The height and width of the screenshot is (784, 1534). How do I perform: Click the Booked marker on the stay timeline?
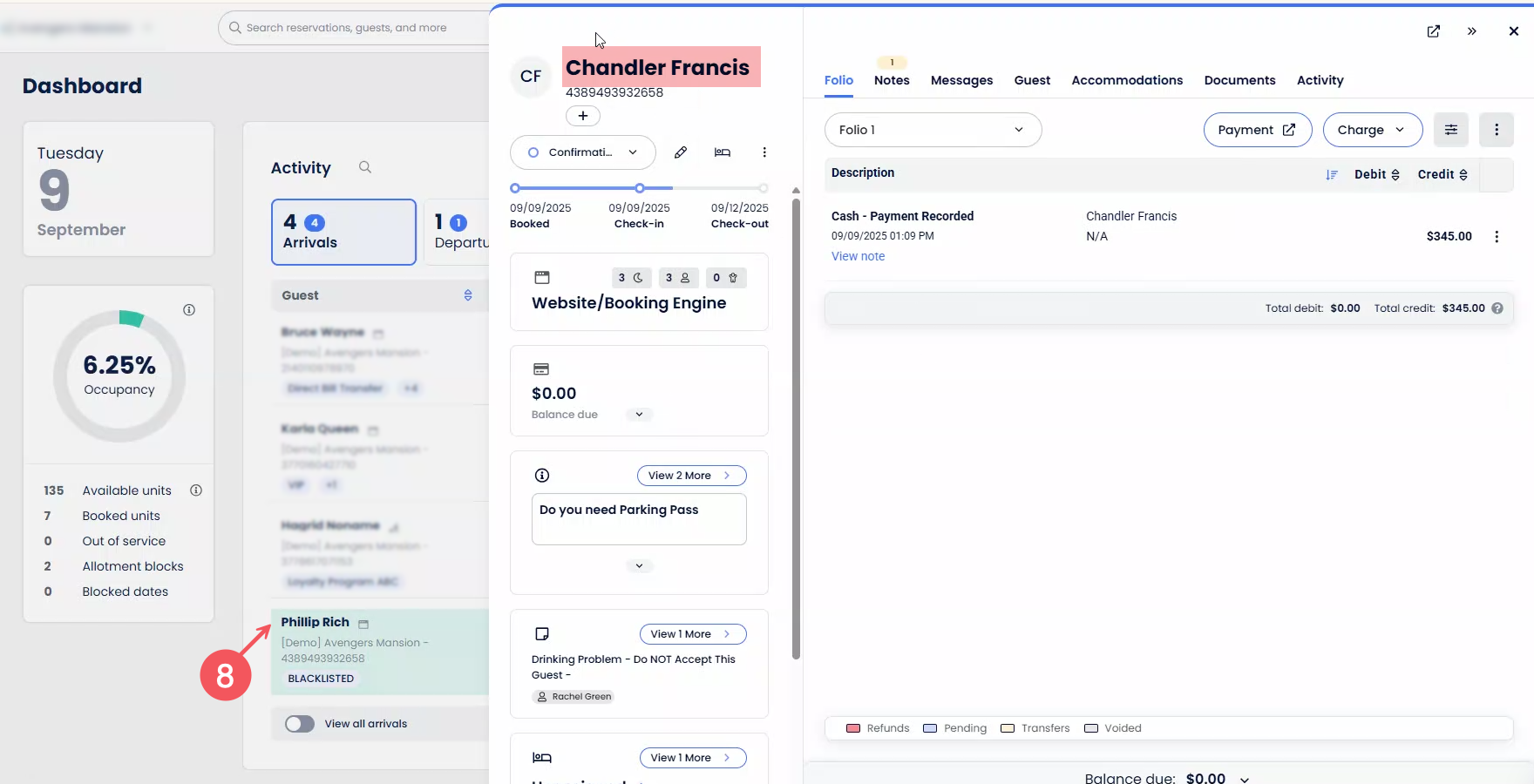point(515,188)
